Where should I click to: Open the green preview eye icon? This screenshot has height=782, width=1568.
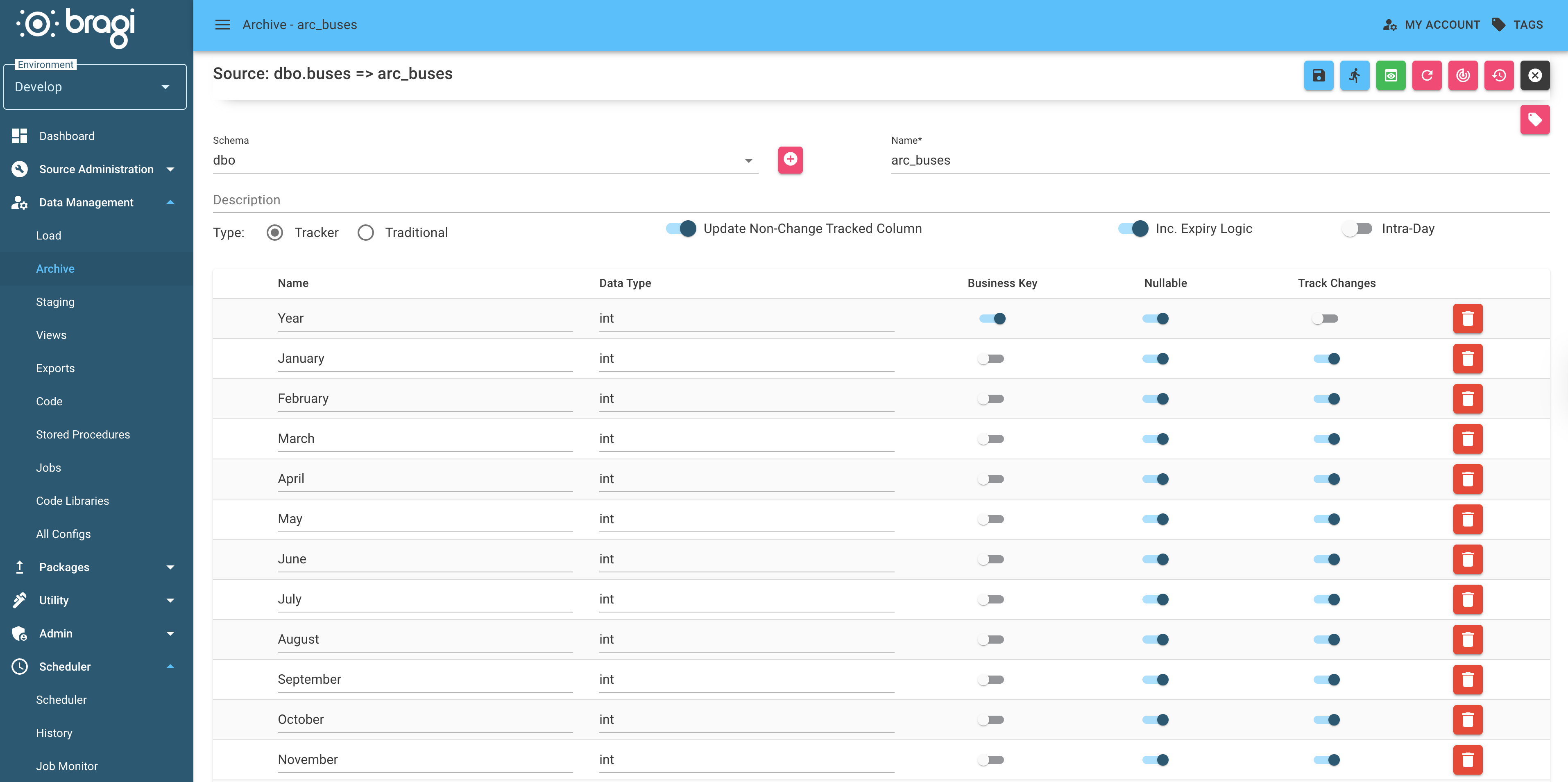[1391, 75]
